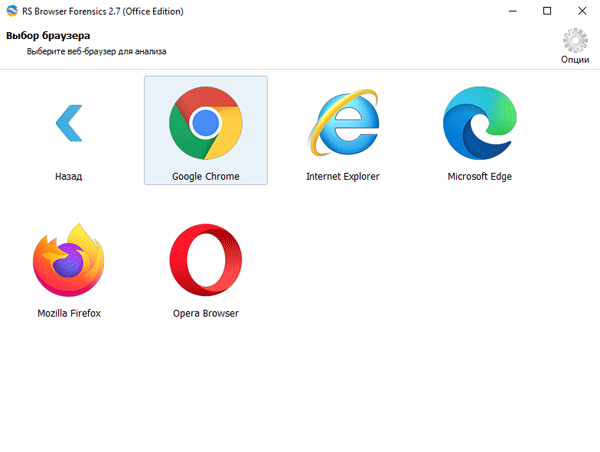Click the Mozilla Firefox text label

point(69,313)
